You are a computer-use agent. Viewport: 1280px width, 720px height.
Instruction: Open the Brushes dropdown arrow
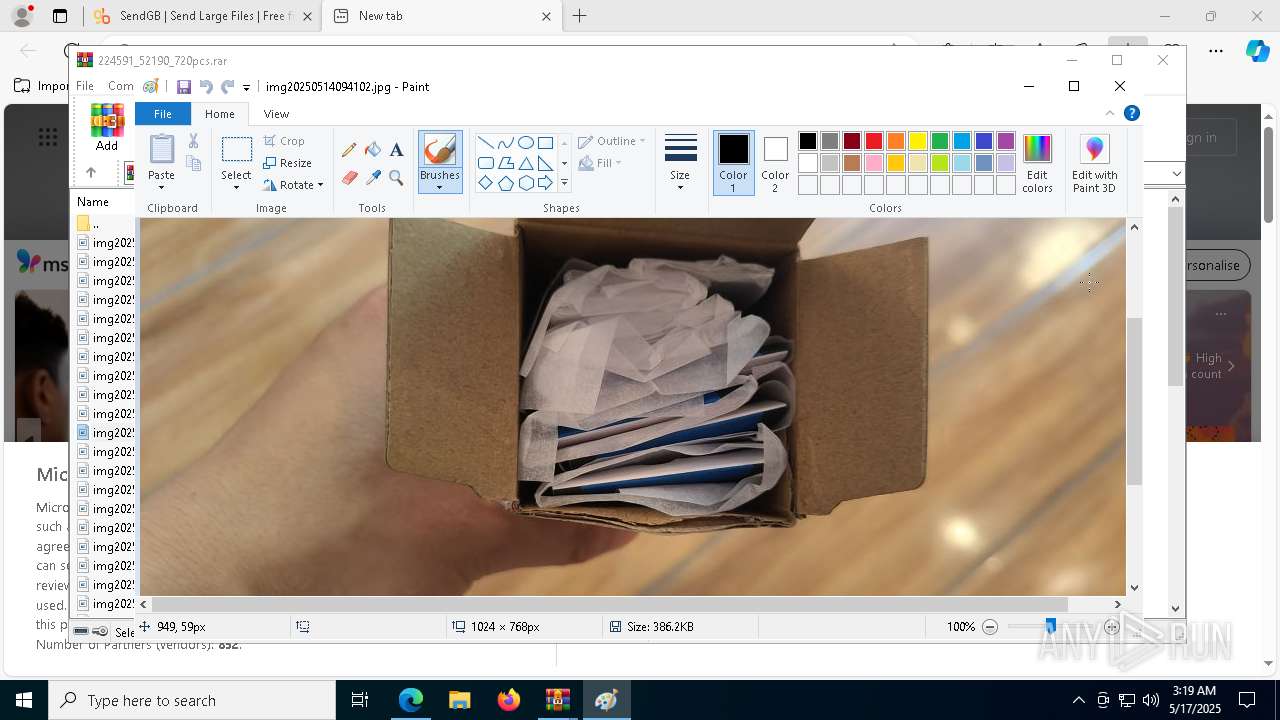click(440, 188)
